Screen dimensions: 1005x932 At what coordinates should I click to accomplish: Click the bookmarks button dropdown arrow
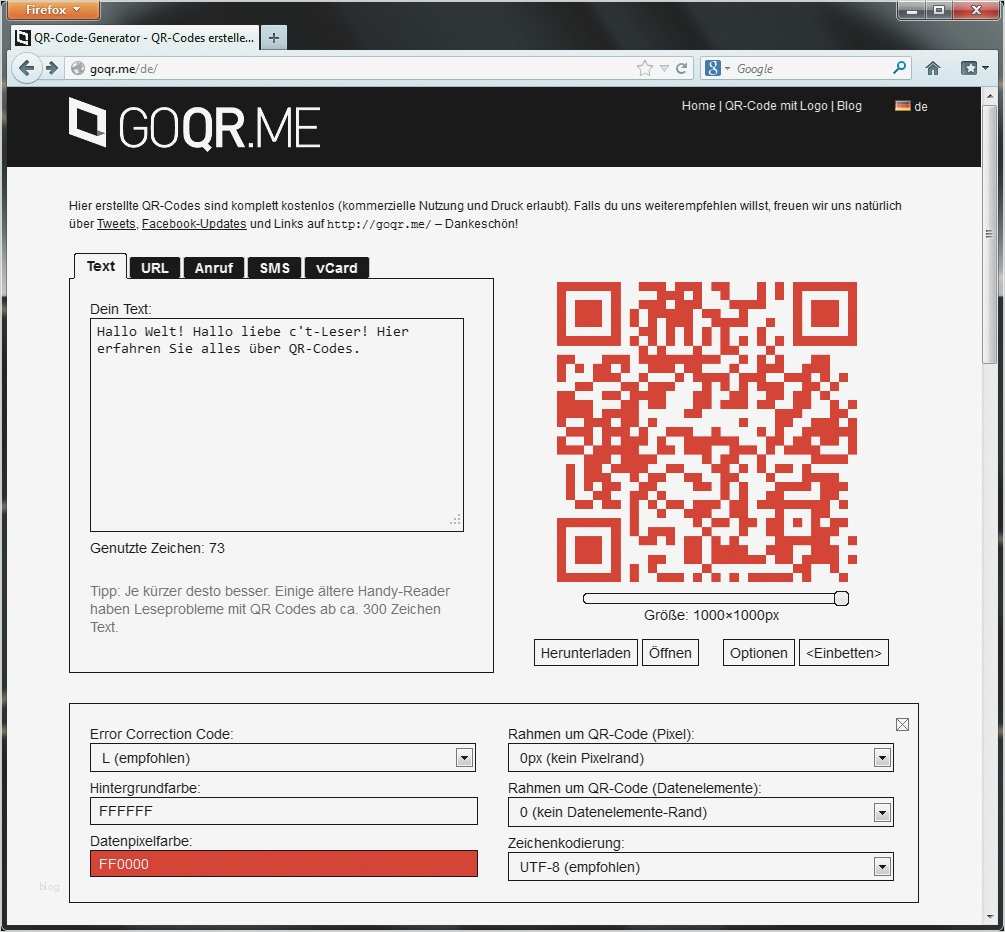[985, 68]
